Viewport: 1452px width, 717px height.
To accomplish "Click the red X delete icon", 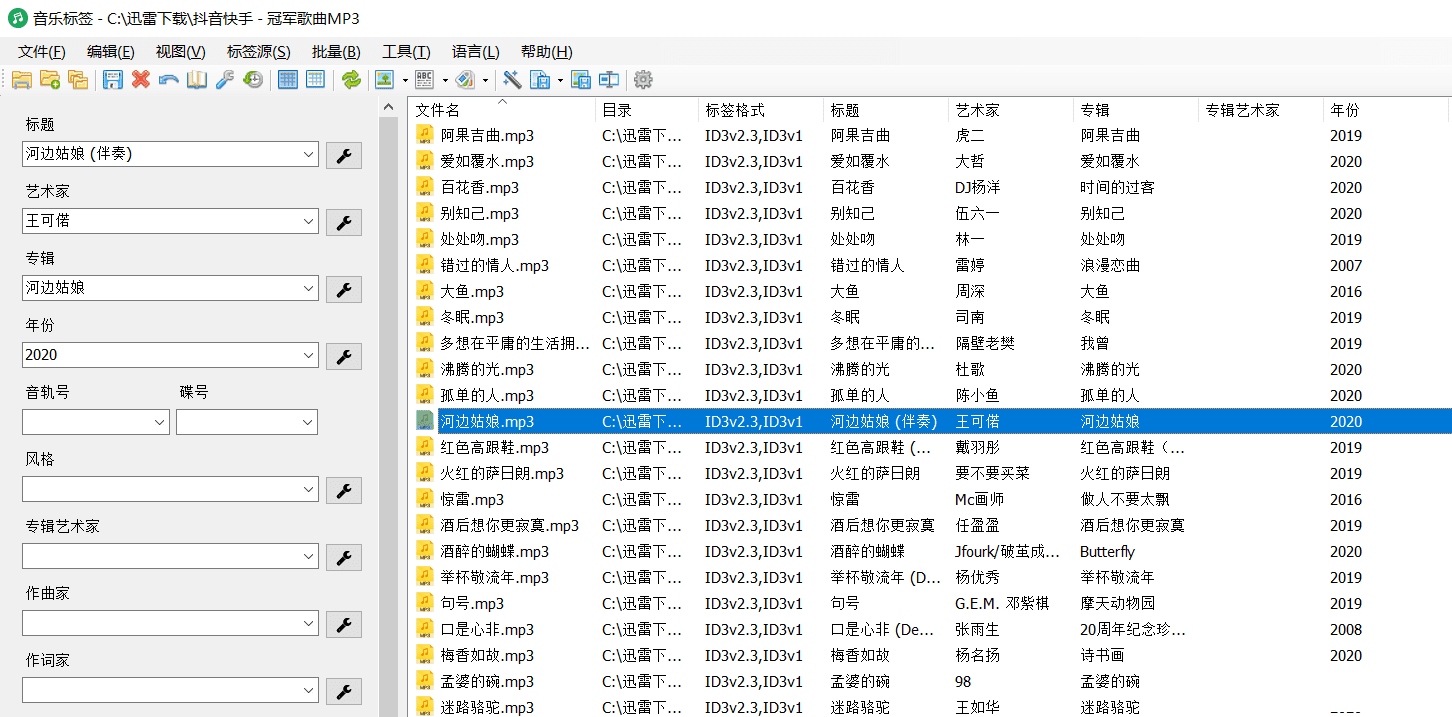I will [x=141, y=80].
